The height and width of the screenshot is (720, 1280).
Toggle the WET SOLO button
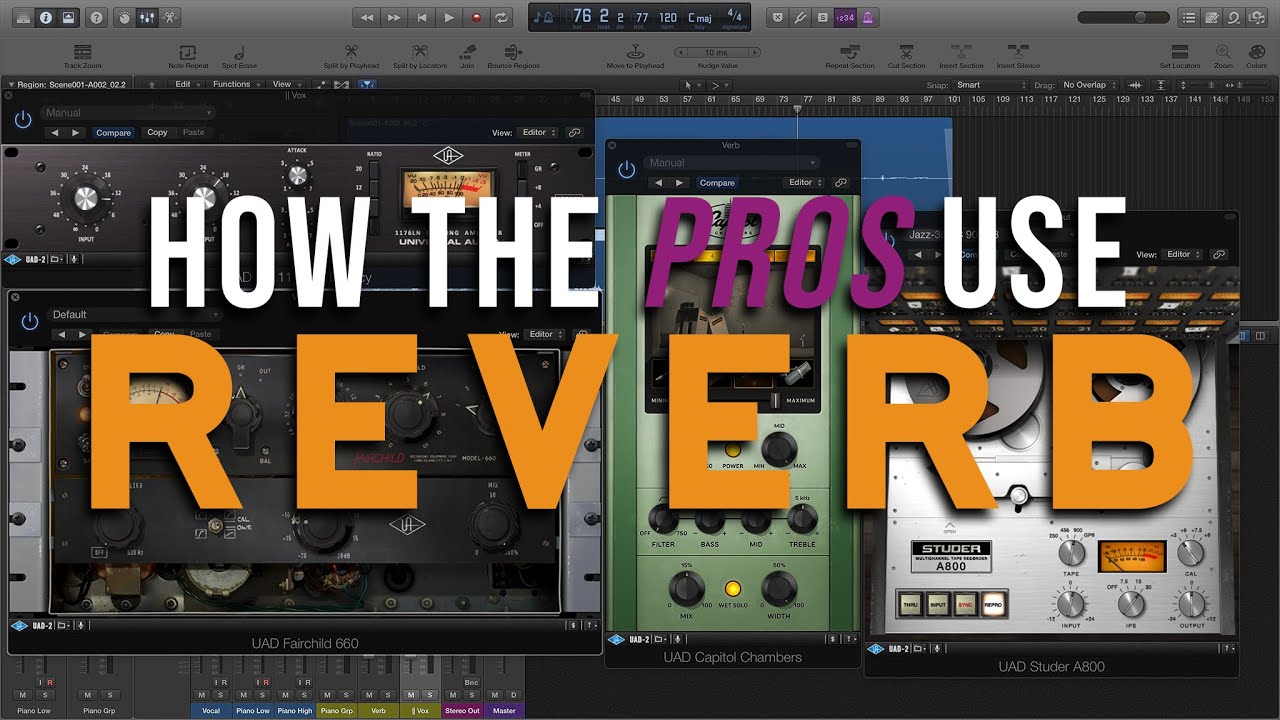pos(733,588)
